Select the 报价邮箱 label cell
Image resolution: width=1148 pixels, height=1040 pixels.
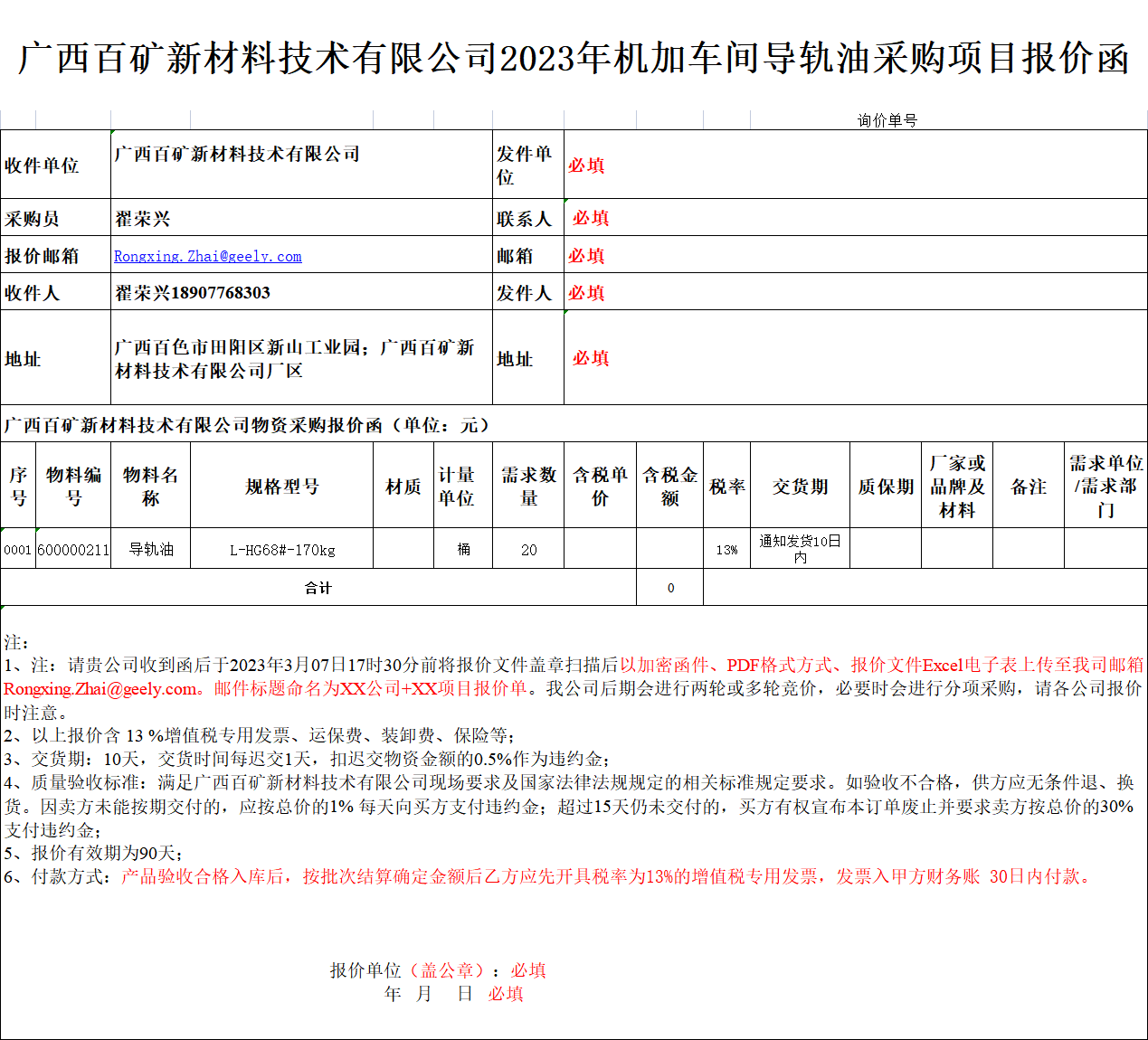tap(56, 255)
